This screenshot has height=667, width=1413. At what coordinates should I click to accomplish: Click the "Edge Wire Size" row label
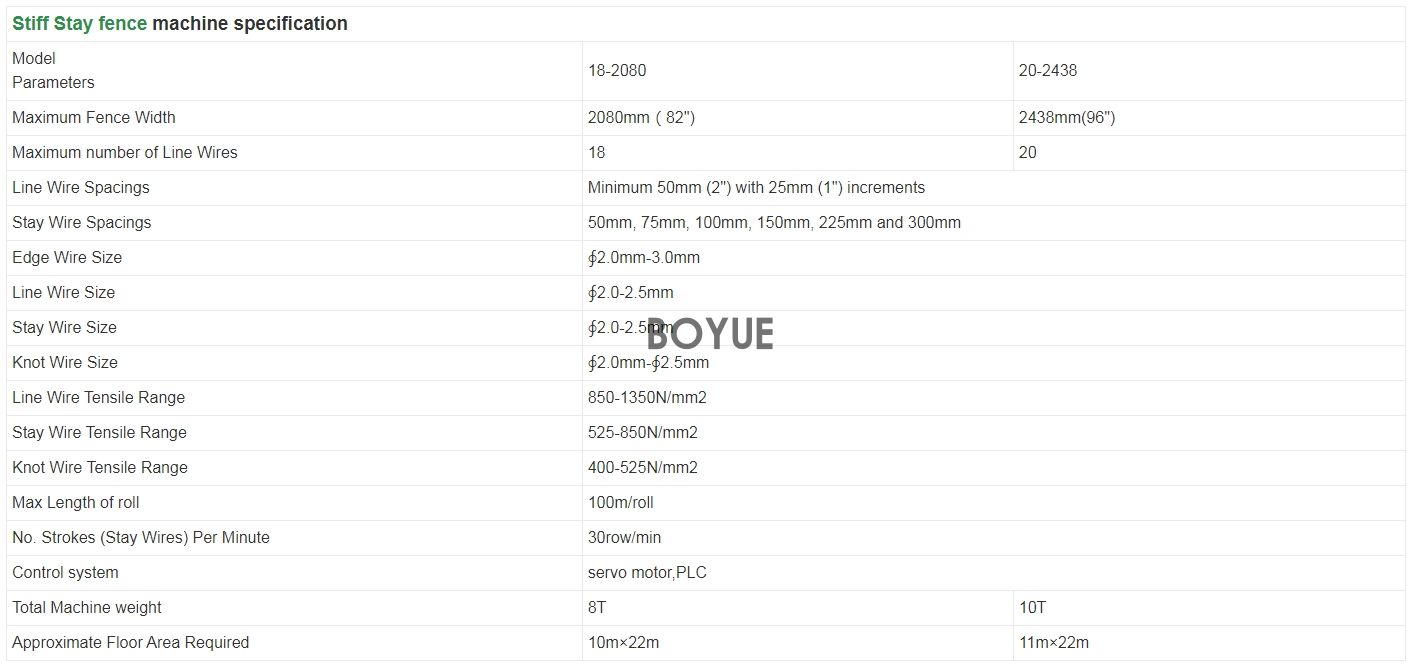click(x=67, y=258)
